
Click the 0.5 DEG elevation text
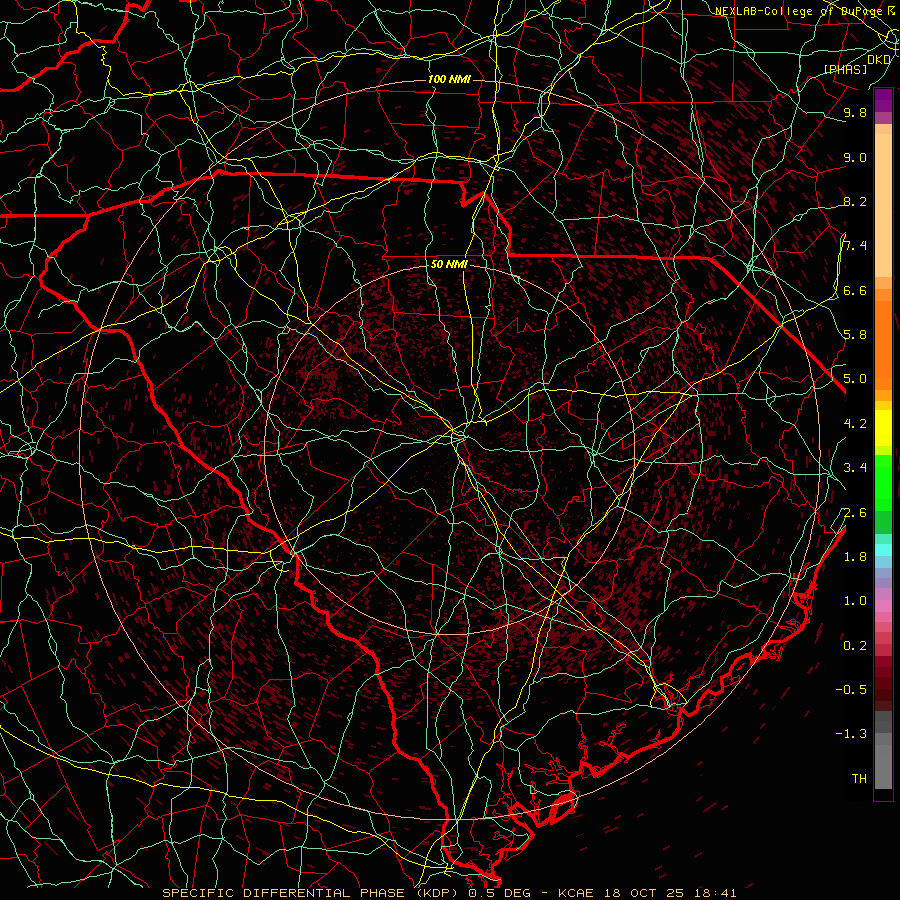point(499,893)
